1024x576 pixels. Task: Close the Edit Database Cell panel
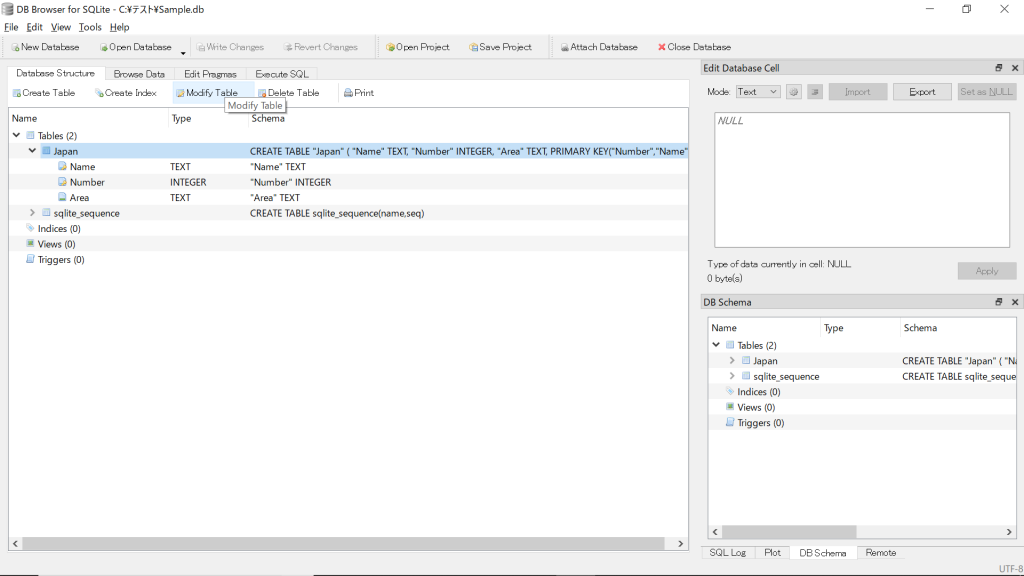point(1015,68)
